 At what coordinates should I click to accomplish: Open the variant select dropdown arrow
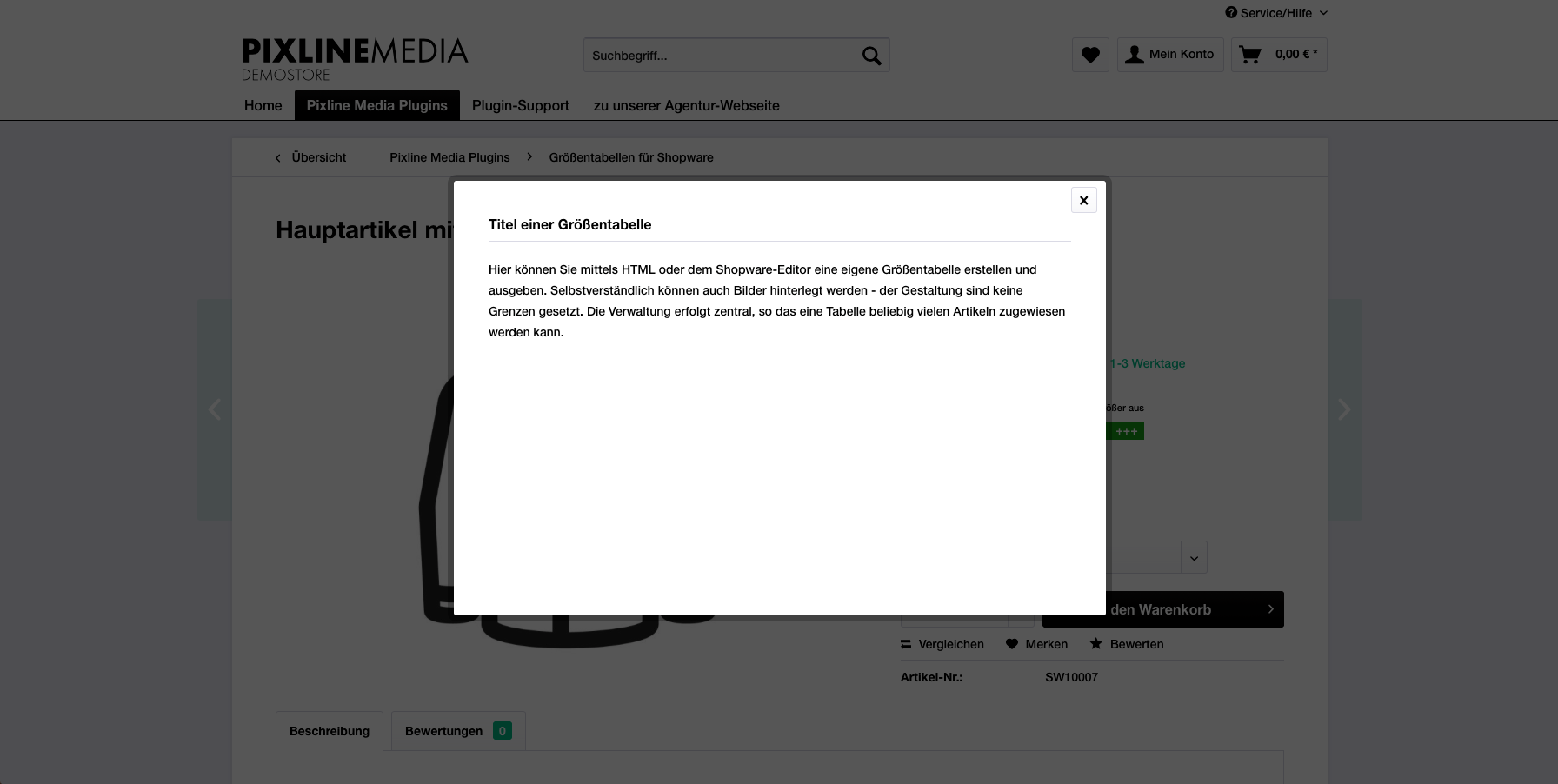tap(1194, 558)
